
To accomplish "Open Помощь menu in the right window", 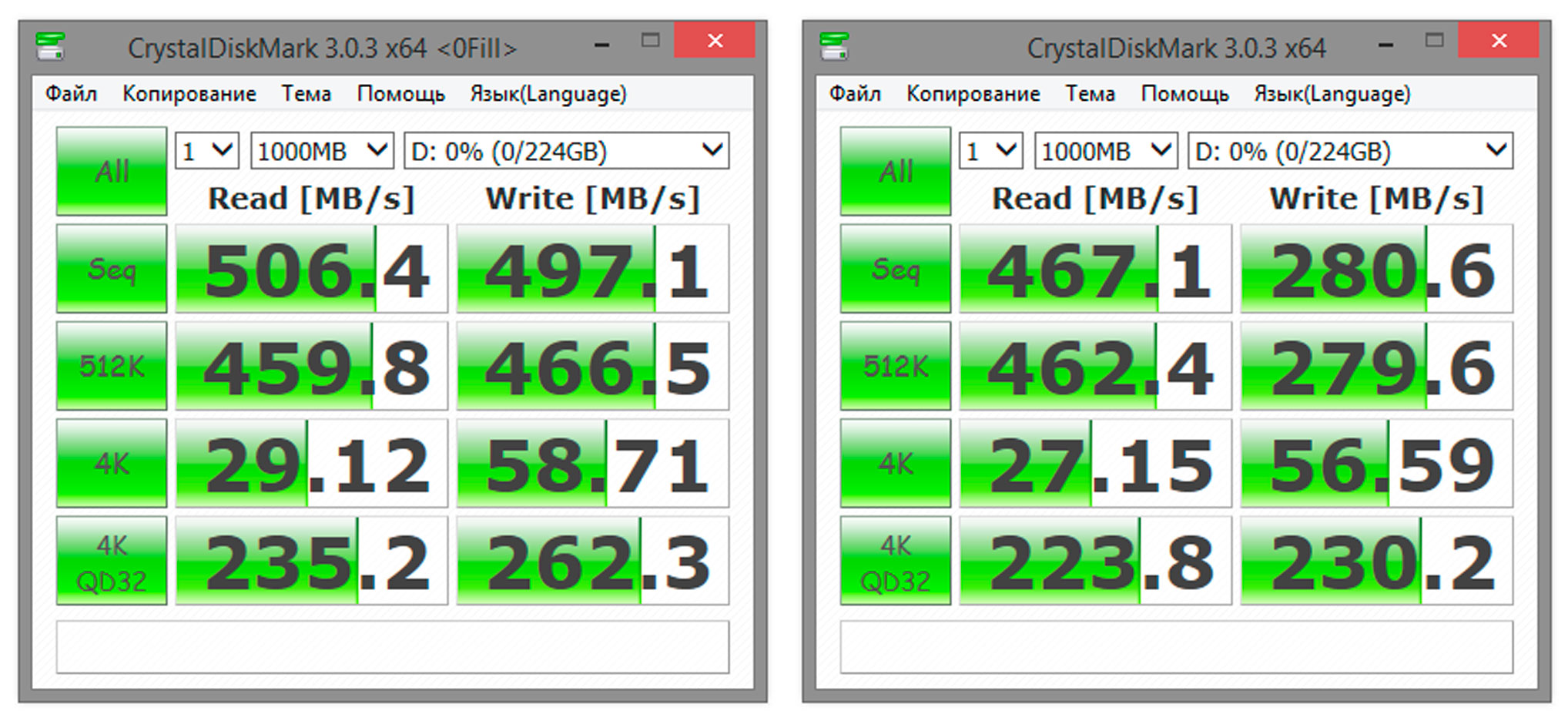I will [x=1184, y=94].
